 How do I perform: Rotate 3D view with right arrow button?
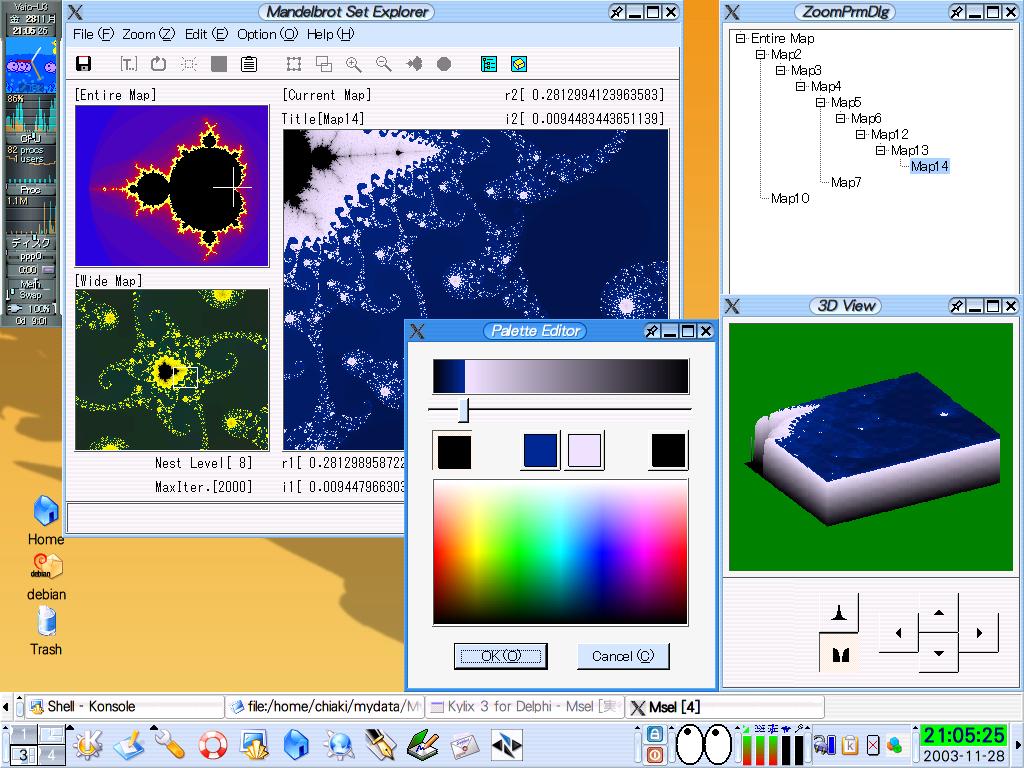pyautogui.click(x=979, y=633)
